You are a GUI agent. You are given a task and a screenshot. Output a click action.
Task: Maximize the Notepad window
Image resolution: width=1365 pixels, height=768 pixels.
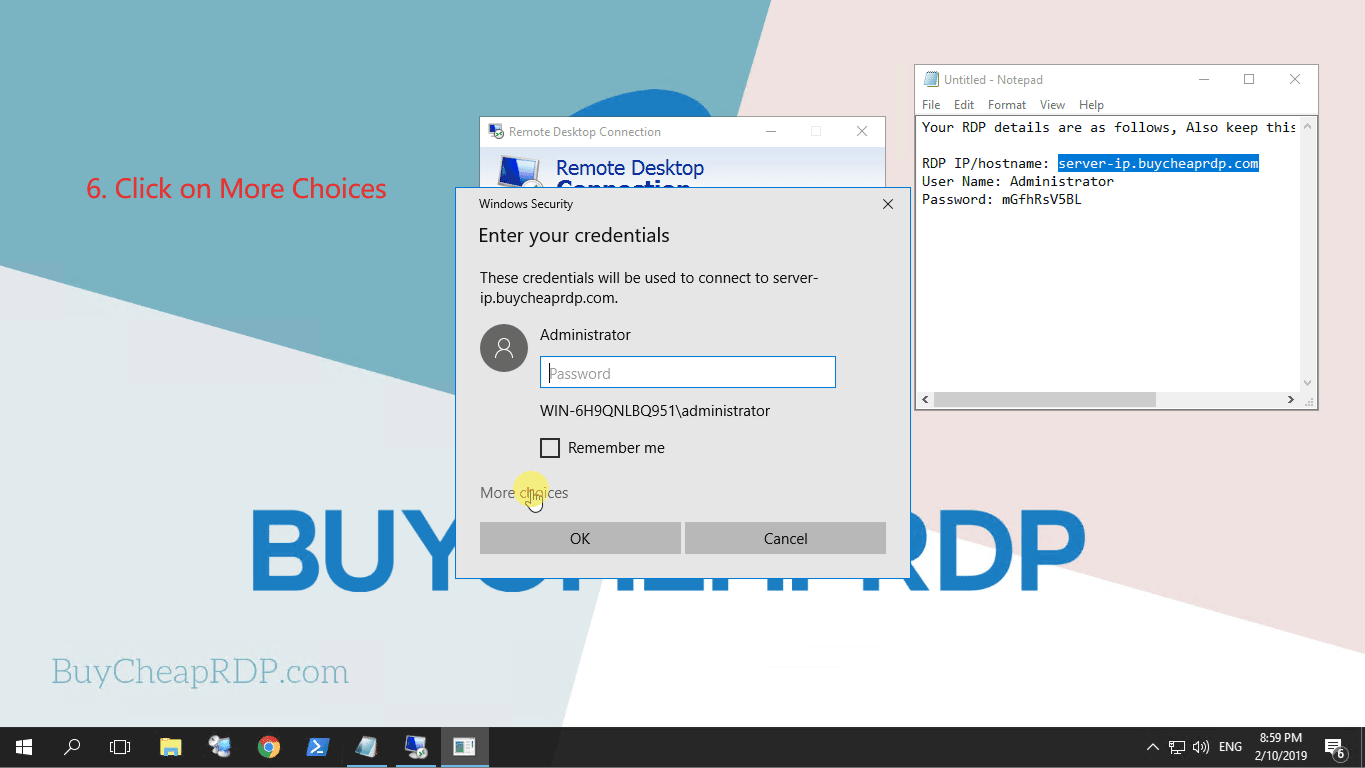click(1249, 79)
